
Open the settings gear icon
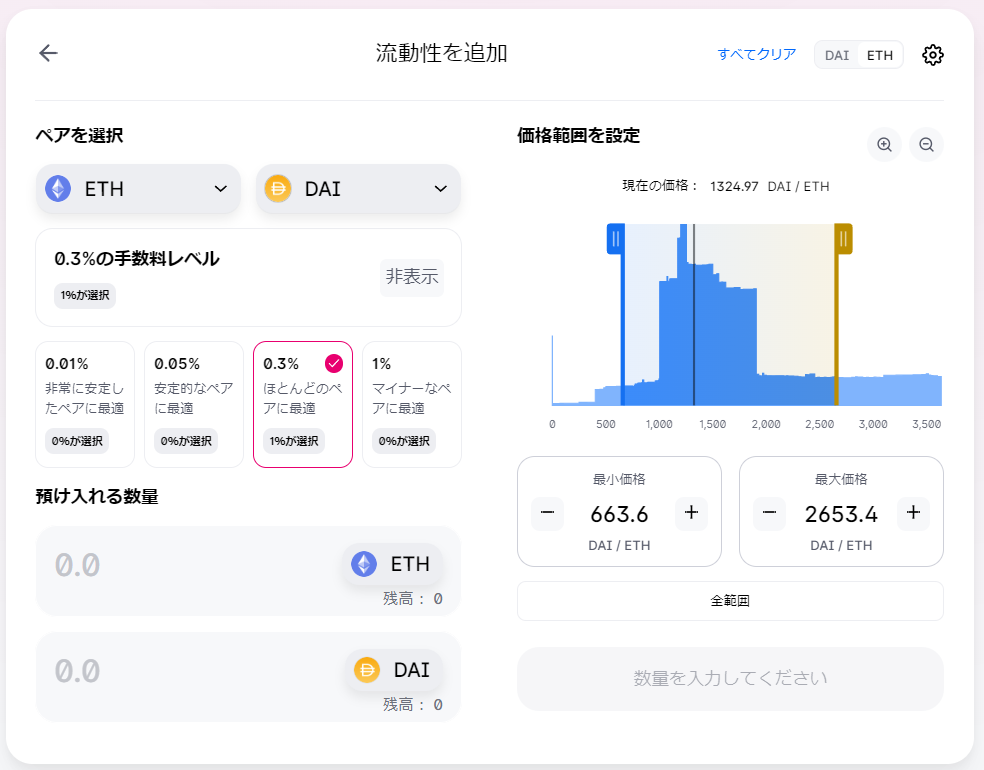click(932, 55)
